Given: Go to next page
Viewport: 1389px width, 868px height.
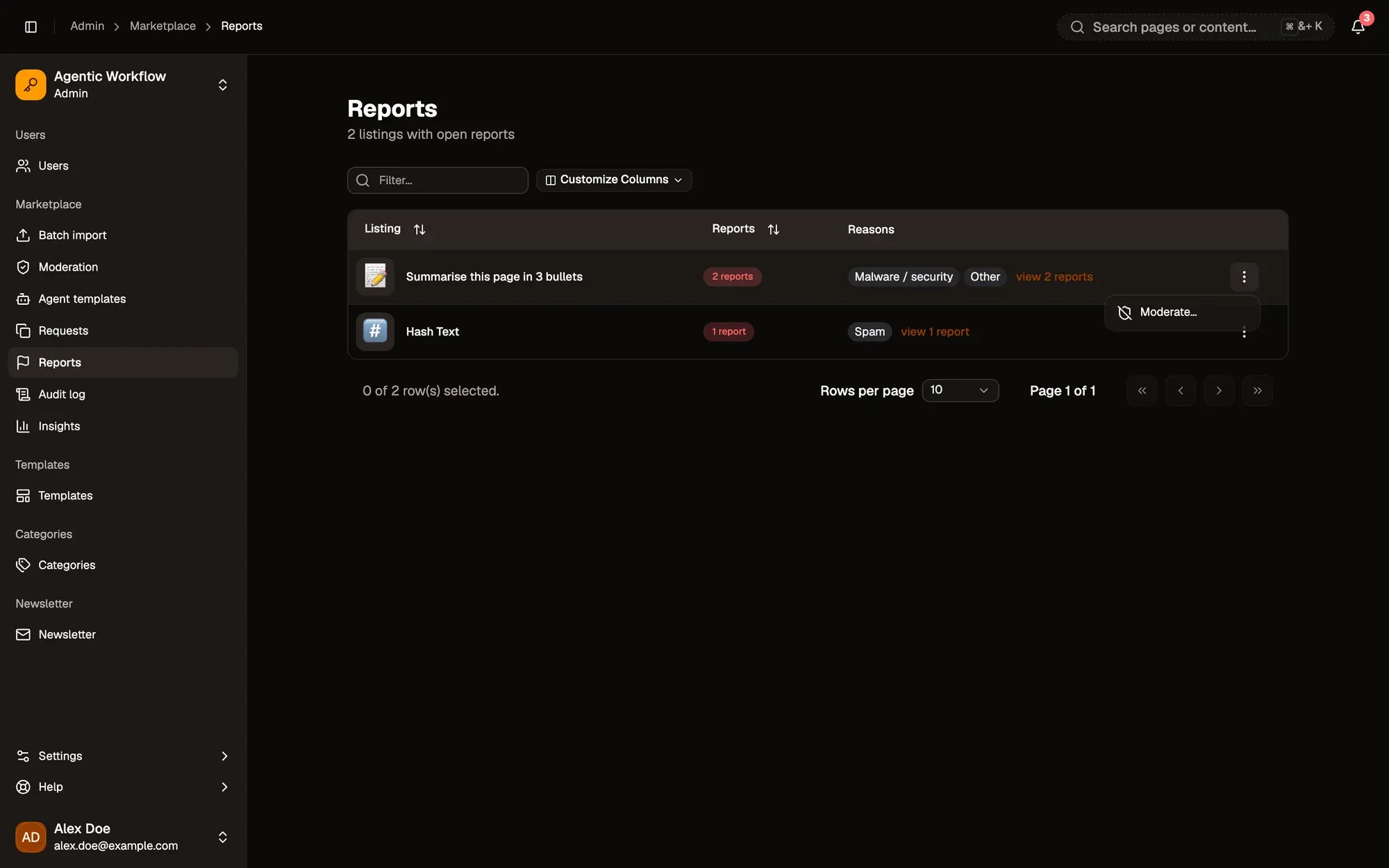Looking at the screenshot, I should (x=1219, y=390).
